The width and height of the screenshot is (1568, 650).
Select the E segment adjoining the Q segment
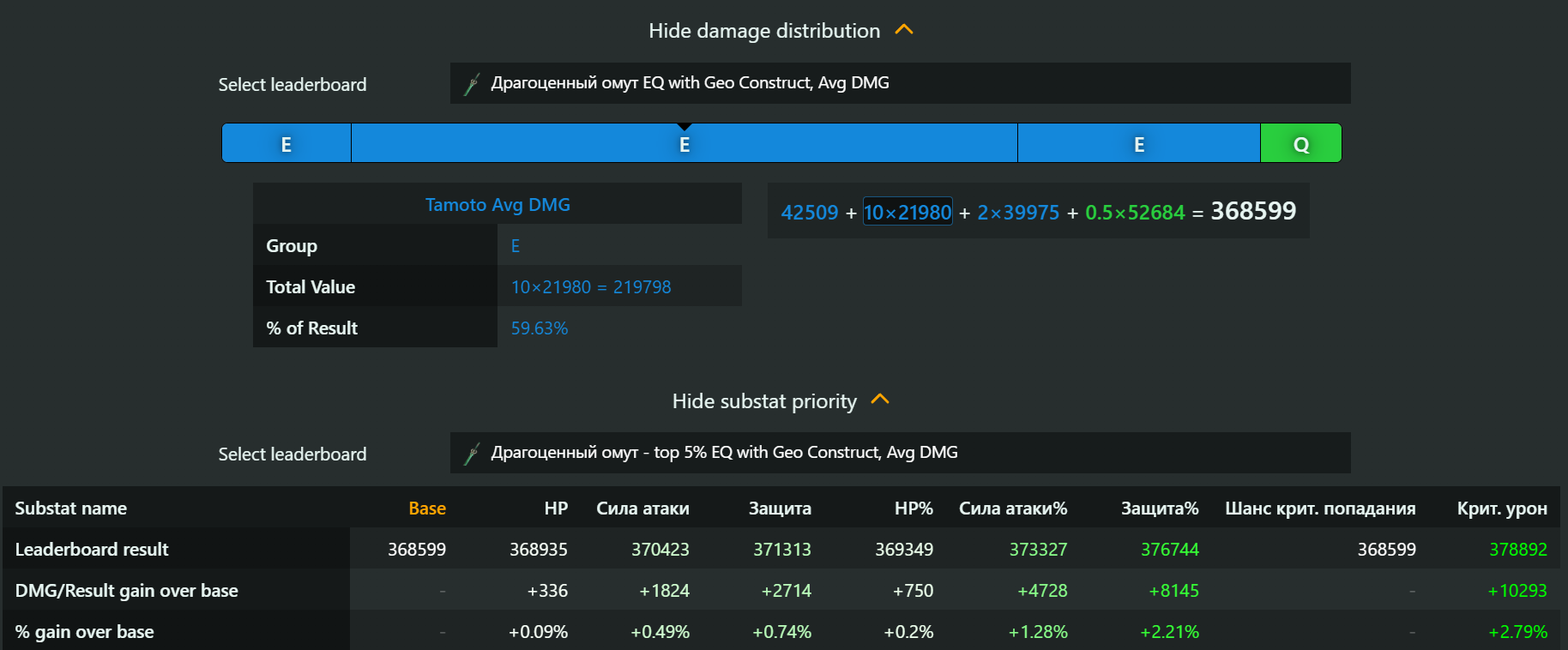point(1139,143)
